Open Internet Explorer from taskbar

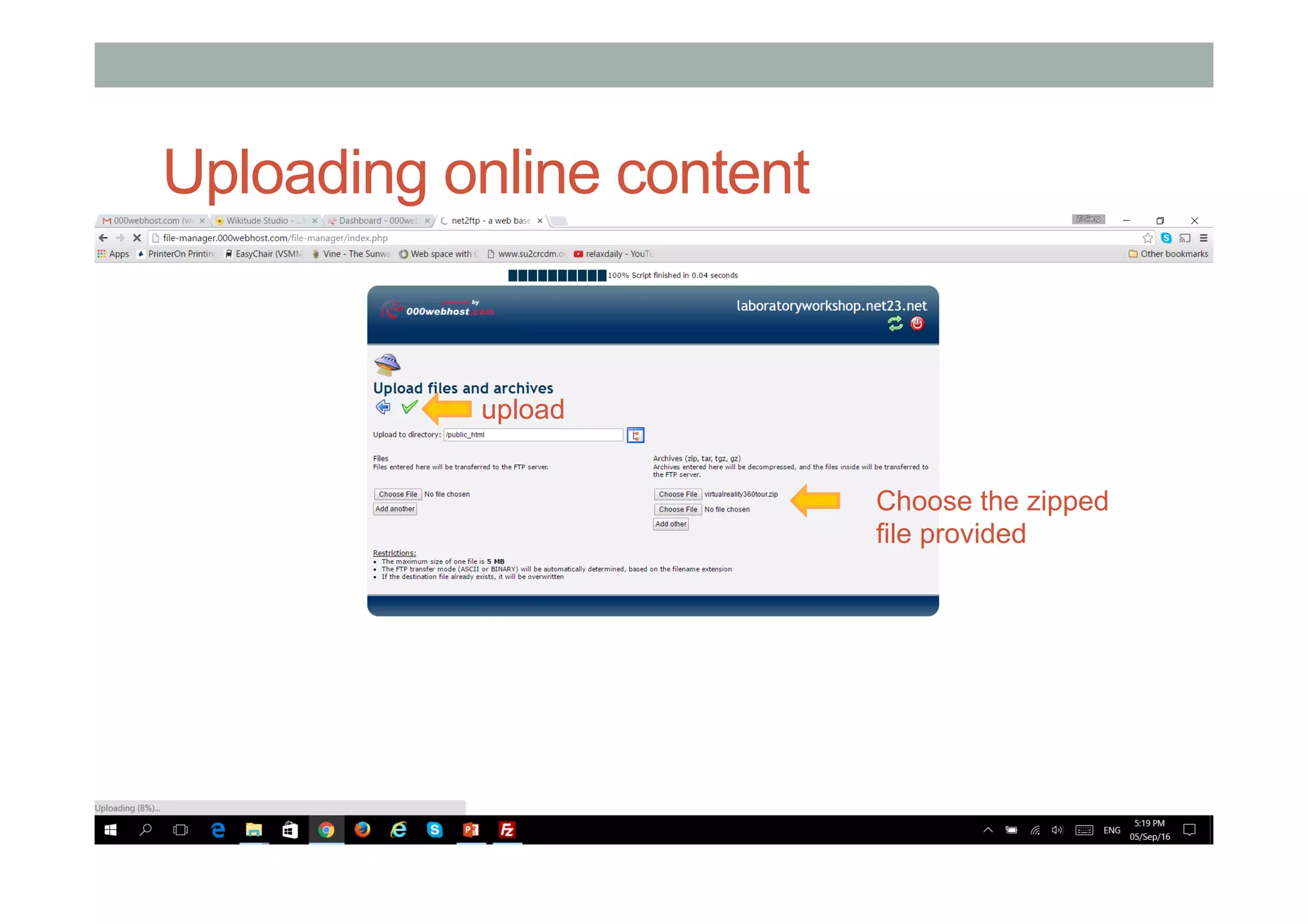[x=399, y=830]
